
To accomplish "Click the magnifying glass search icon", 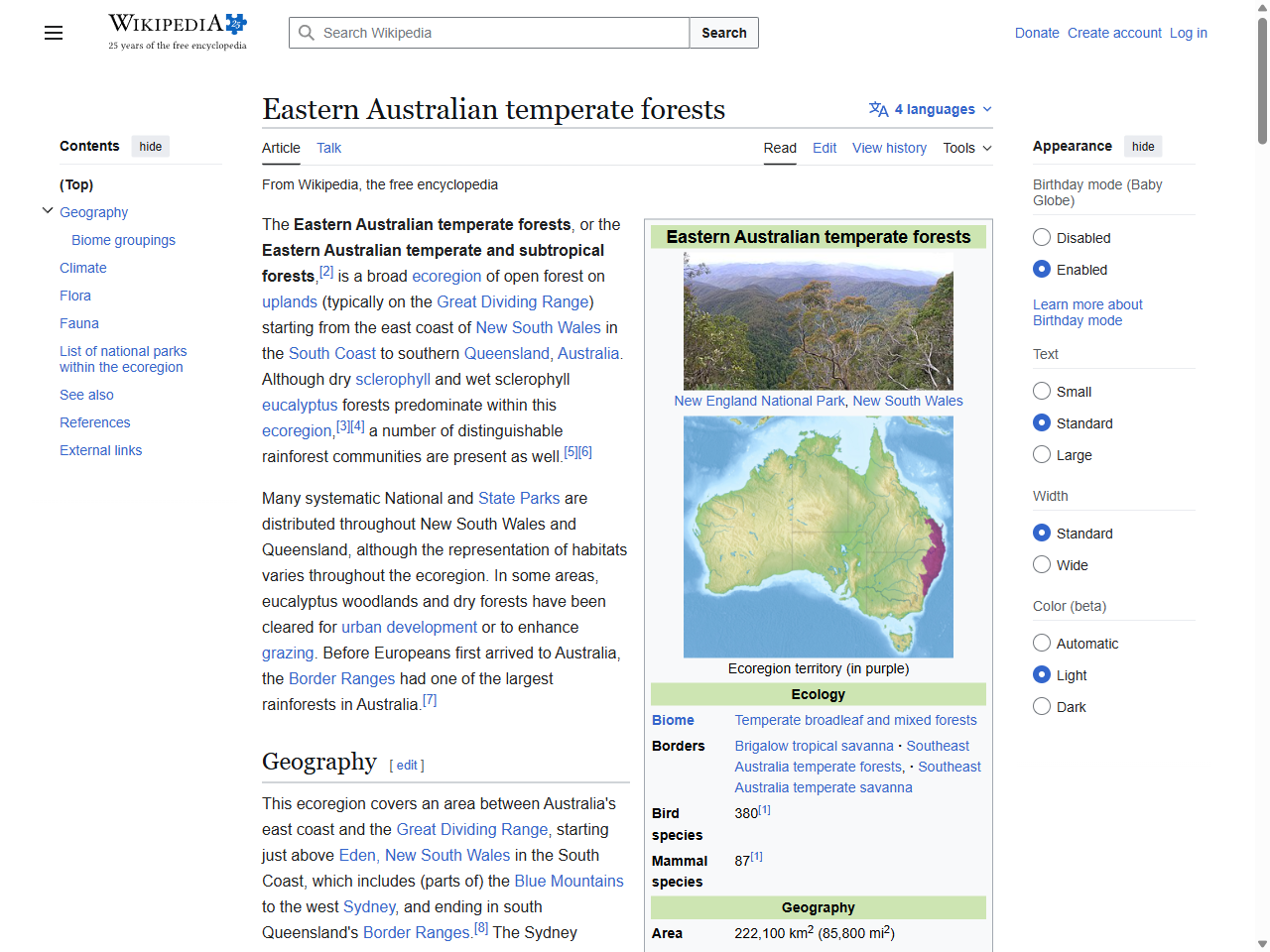I will click(307, 33).
